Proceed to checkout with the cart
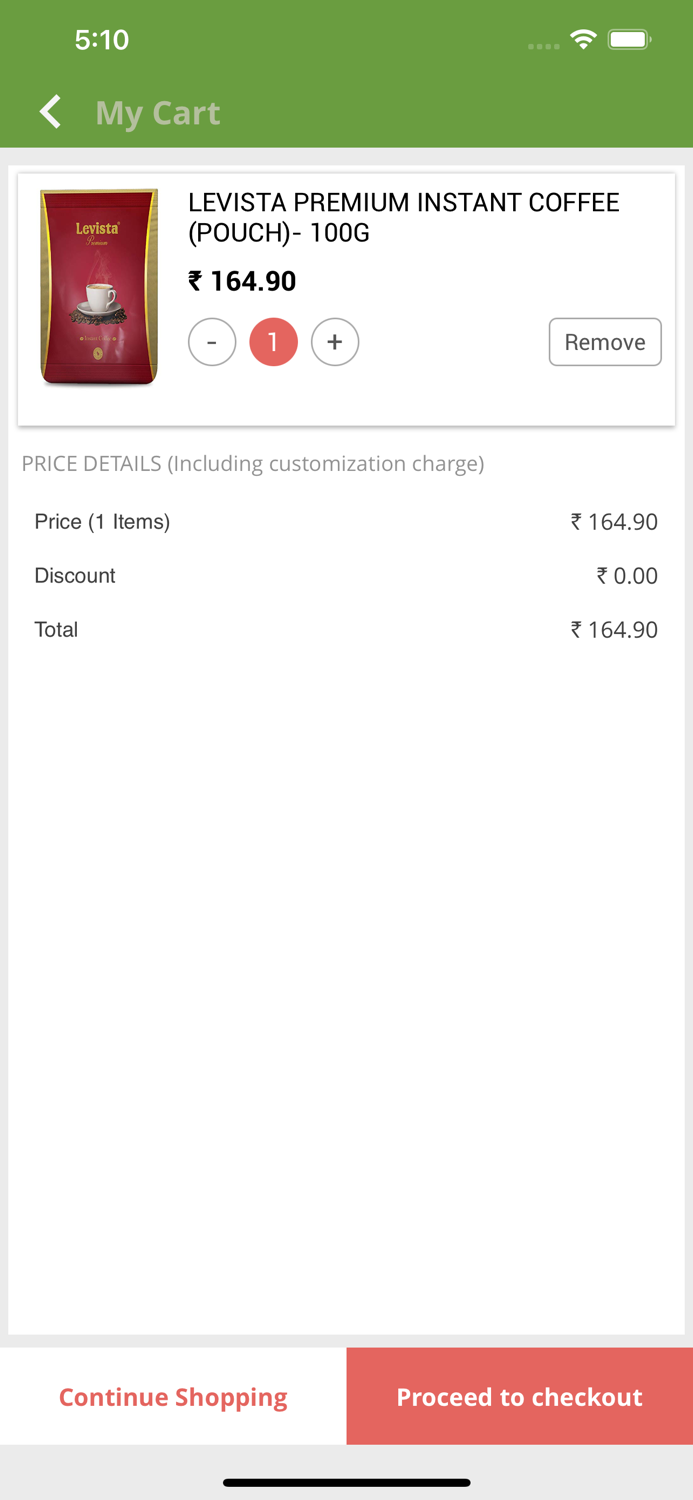This screenshot has width=693, height=1500. [519, 1396]
